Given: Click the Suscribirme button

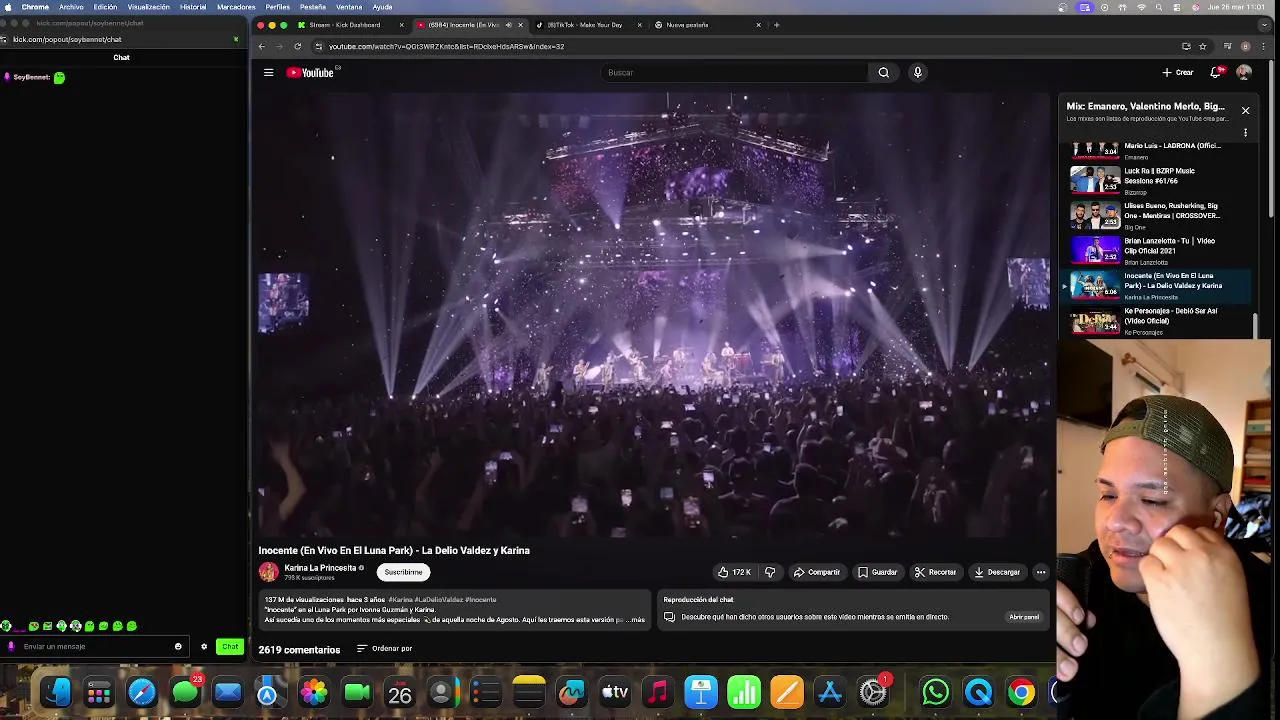Looking at the screenshot, I should pyautogui.click(x=403, y=572).
